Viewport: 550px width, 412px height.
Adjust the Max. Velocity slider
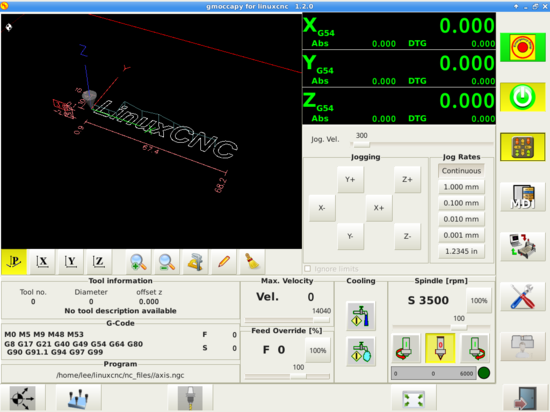(287, 320)
